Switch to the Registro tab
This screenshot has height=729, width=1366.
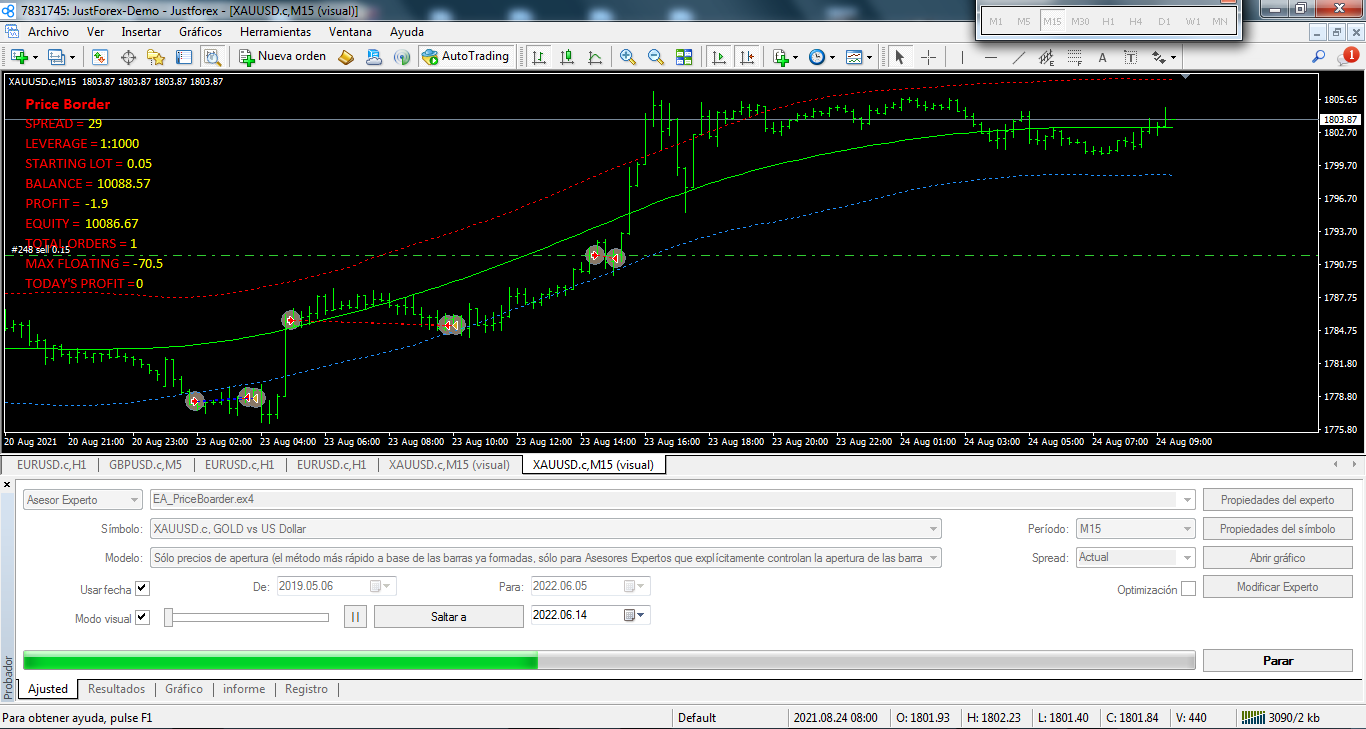coord(306,689)
